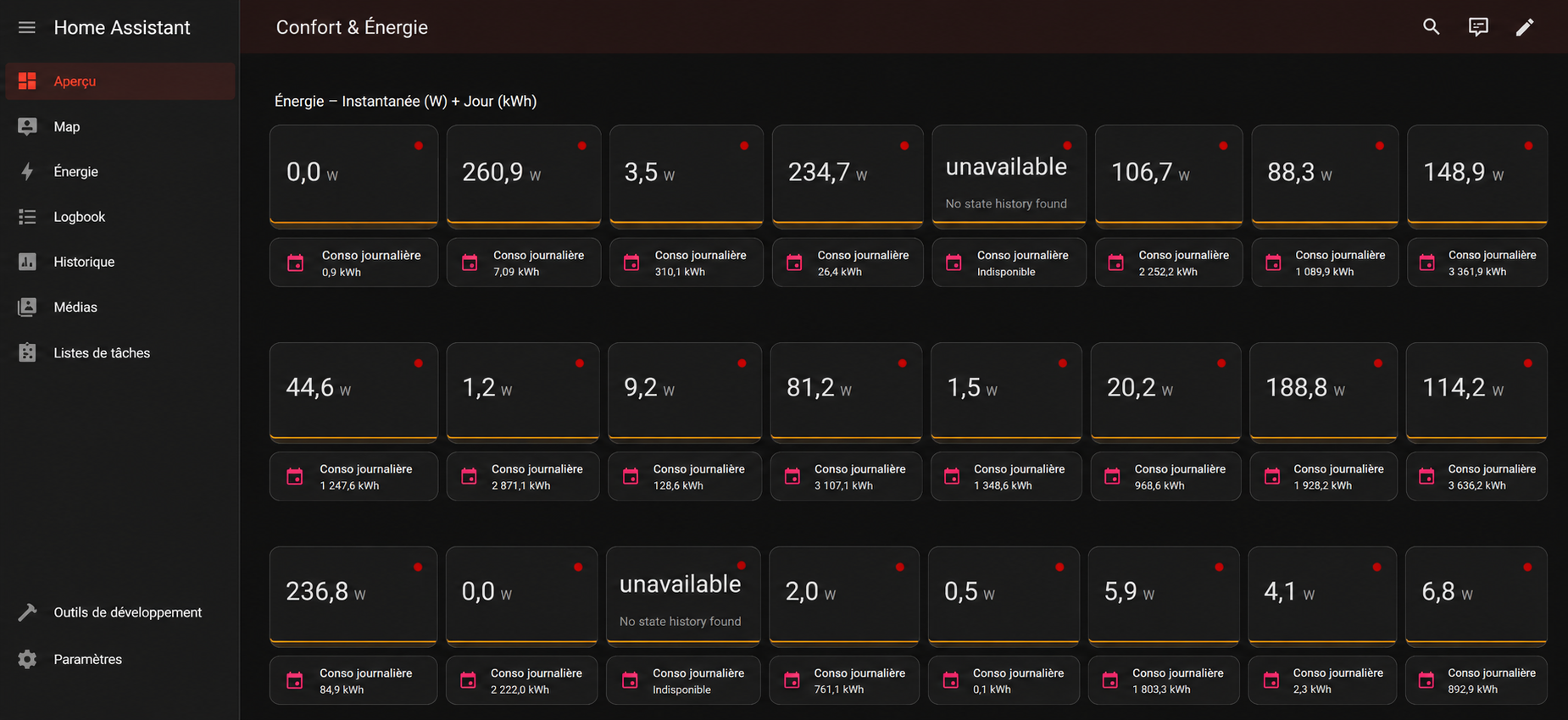
Task: Open the 44,6 W sensor card
Action: click(x=353, y=392)
